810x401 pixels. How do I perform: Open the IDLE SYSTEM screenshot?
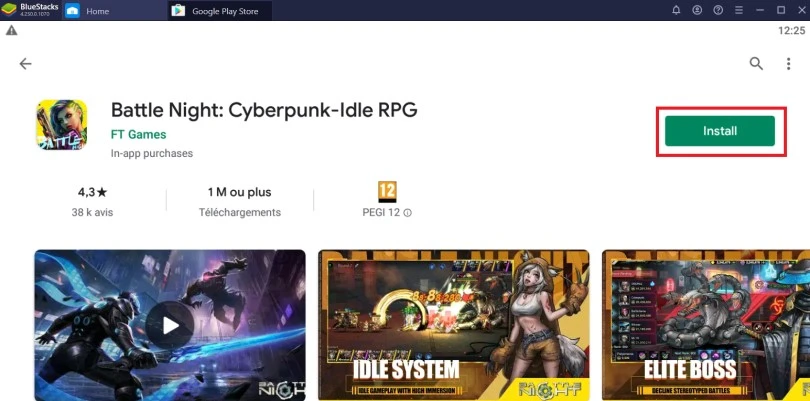click(454, 325)
